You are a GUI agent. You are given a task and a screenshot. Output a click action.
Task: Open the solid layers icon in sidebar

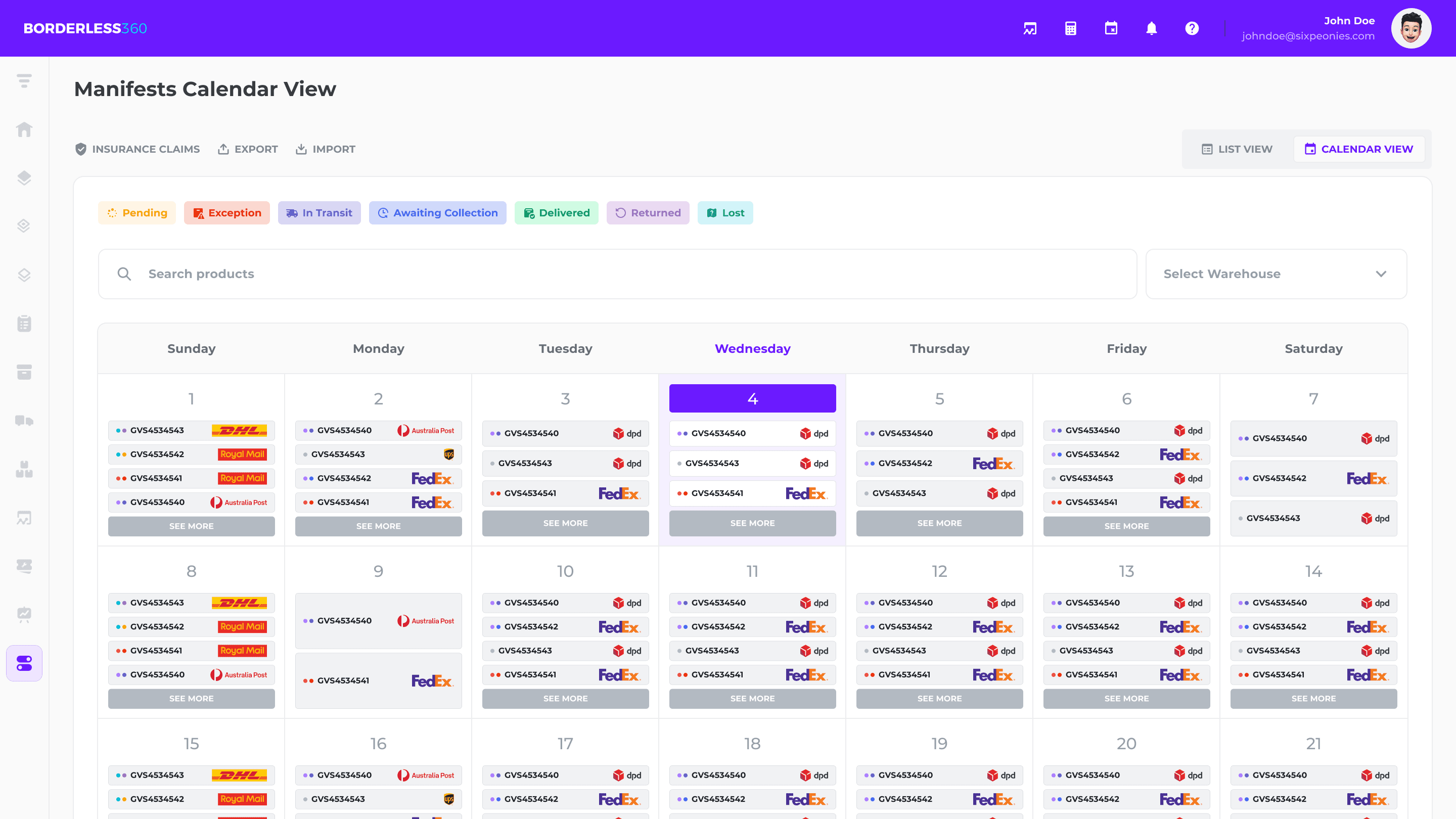coord(24,178)
